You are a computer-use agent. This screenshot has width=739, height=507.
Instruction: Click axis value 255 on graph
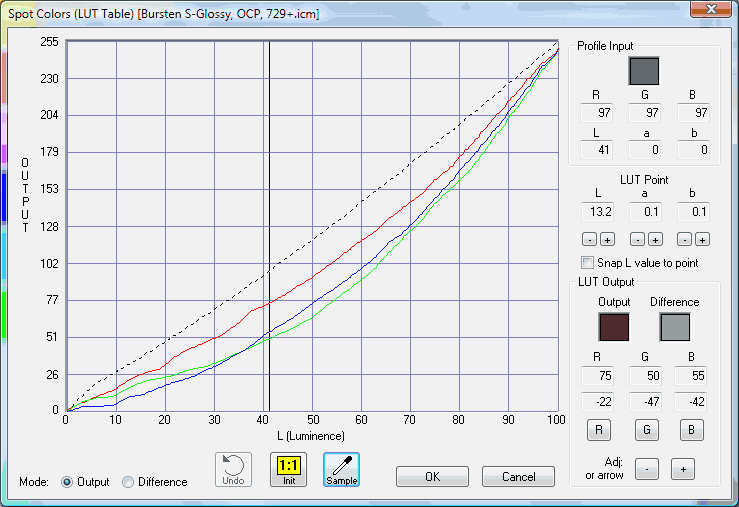tap(49, 42)
